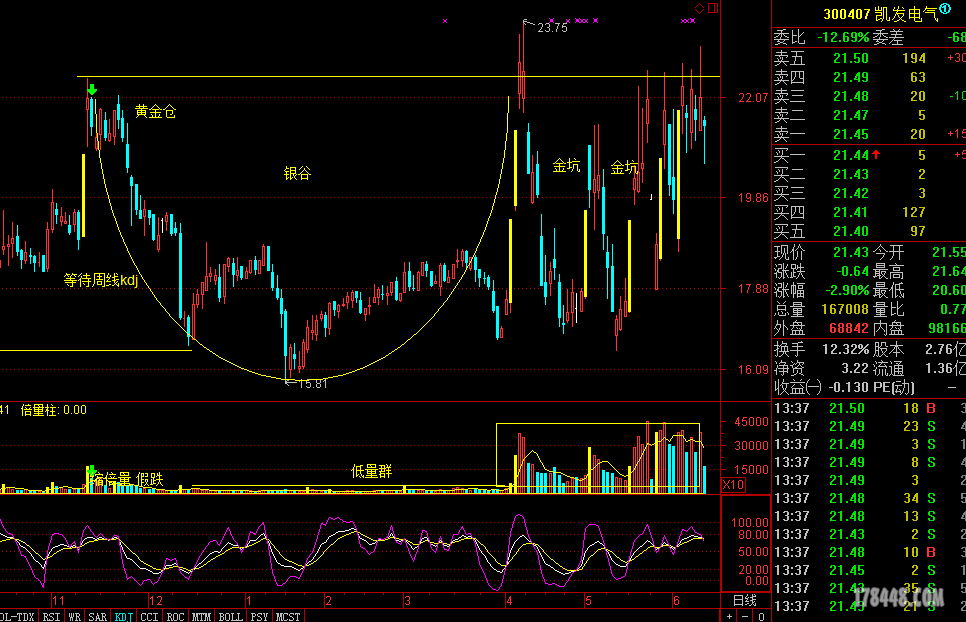Click the blue circled-1 icon beside stock name
Screen dimensions: 966x622
(x=945, y=9)
